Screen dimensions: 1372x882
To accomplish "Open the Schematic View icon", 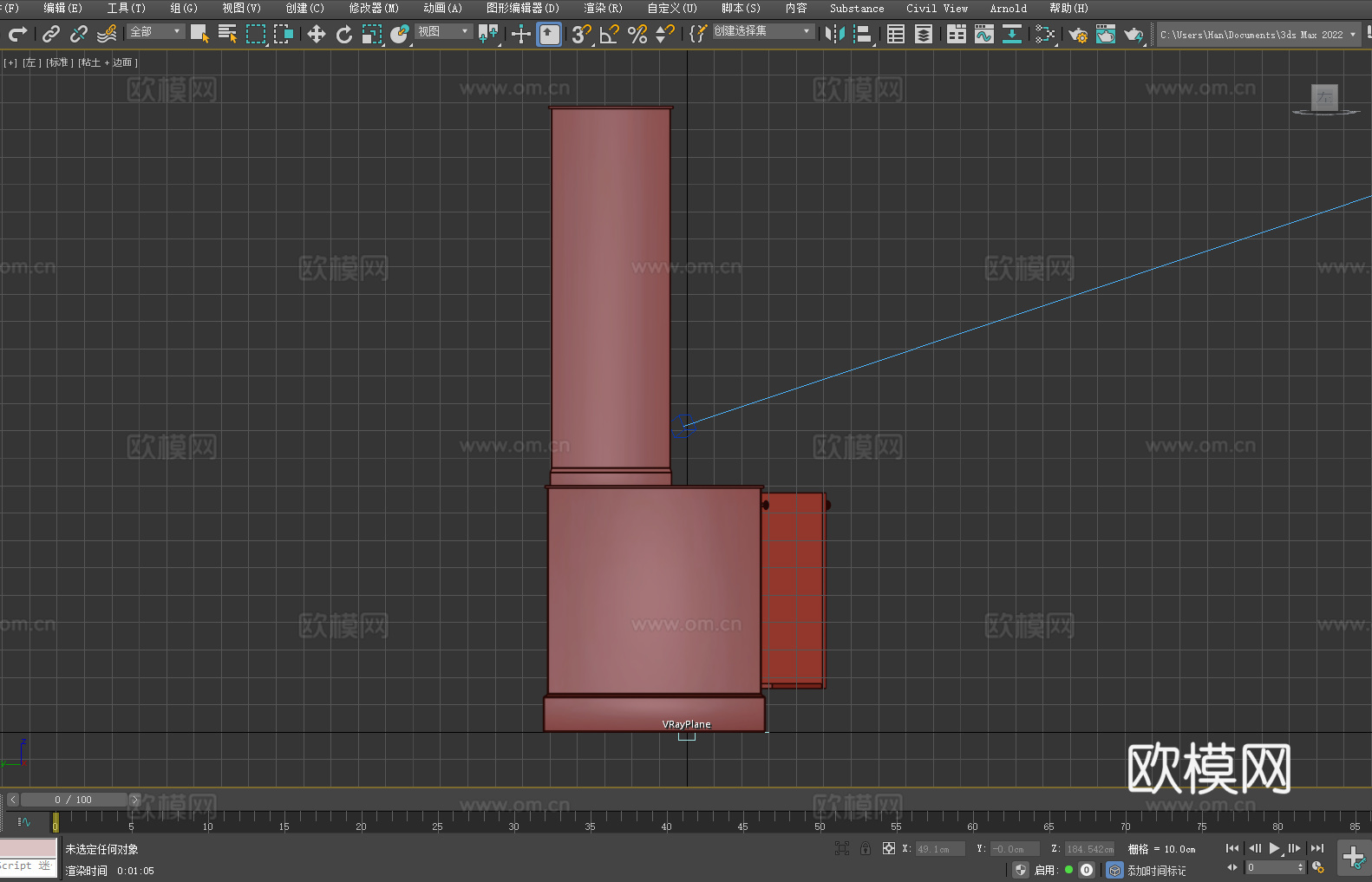I will [x=1045, y=34].
